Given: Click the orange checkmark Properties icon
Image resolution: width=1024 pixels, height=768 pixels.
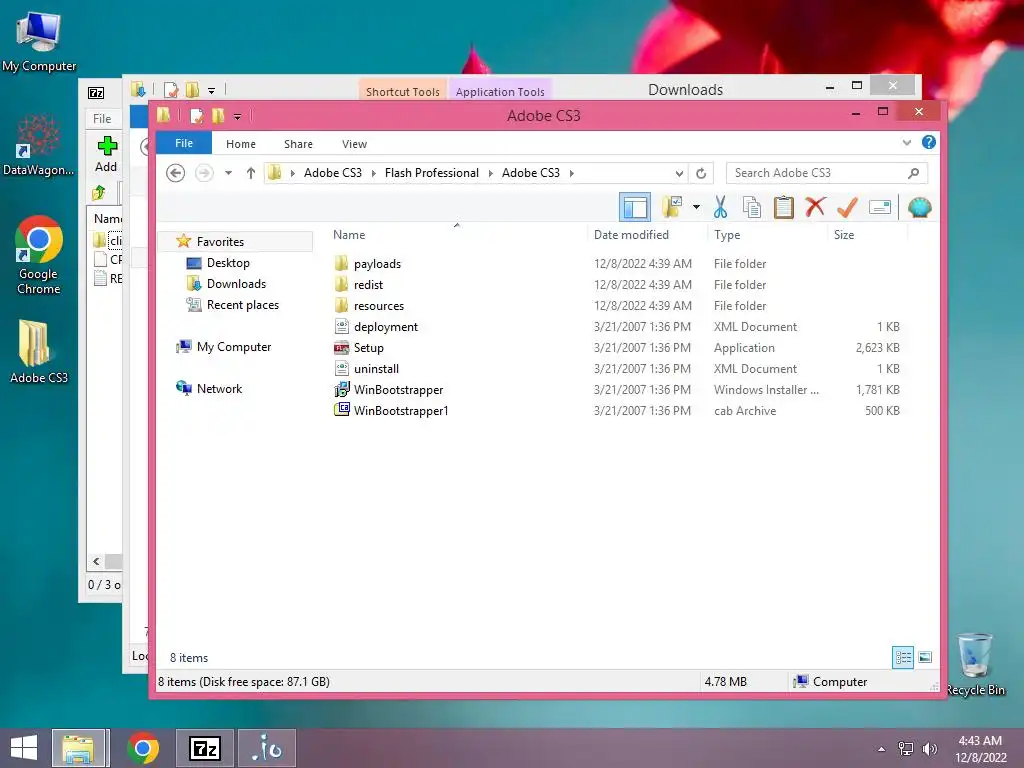Looking at the screenshot, I should [847, 208].
